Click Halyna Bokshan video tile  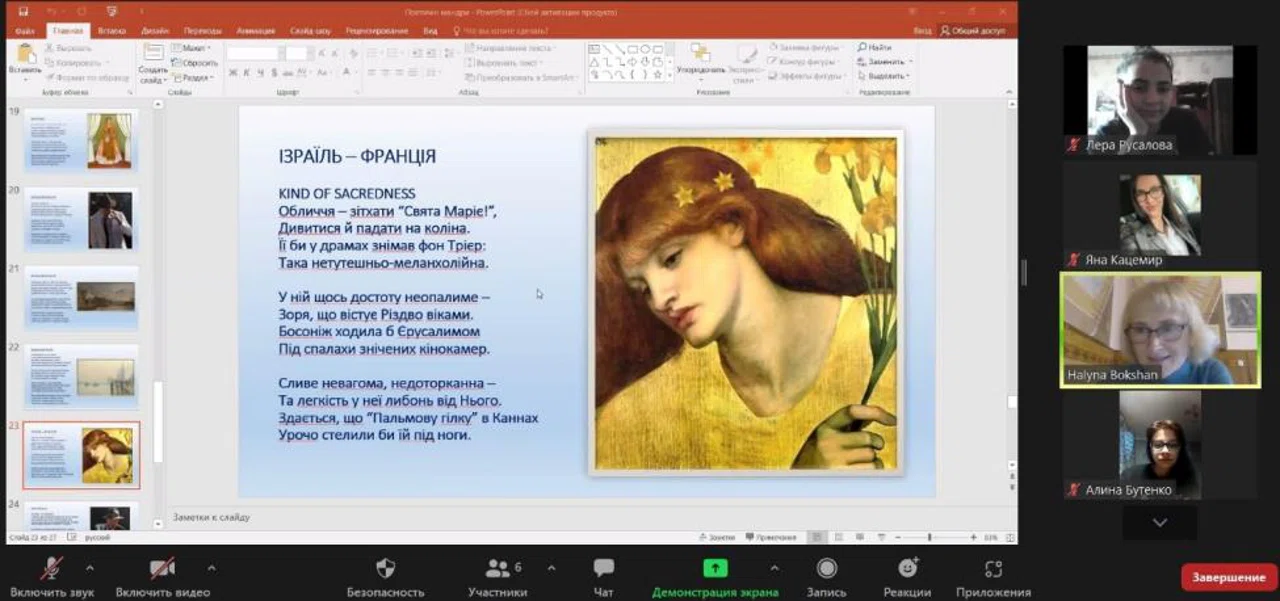[x=1160, y=330]
